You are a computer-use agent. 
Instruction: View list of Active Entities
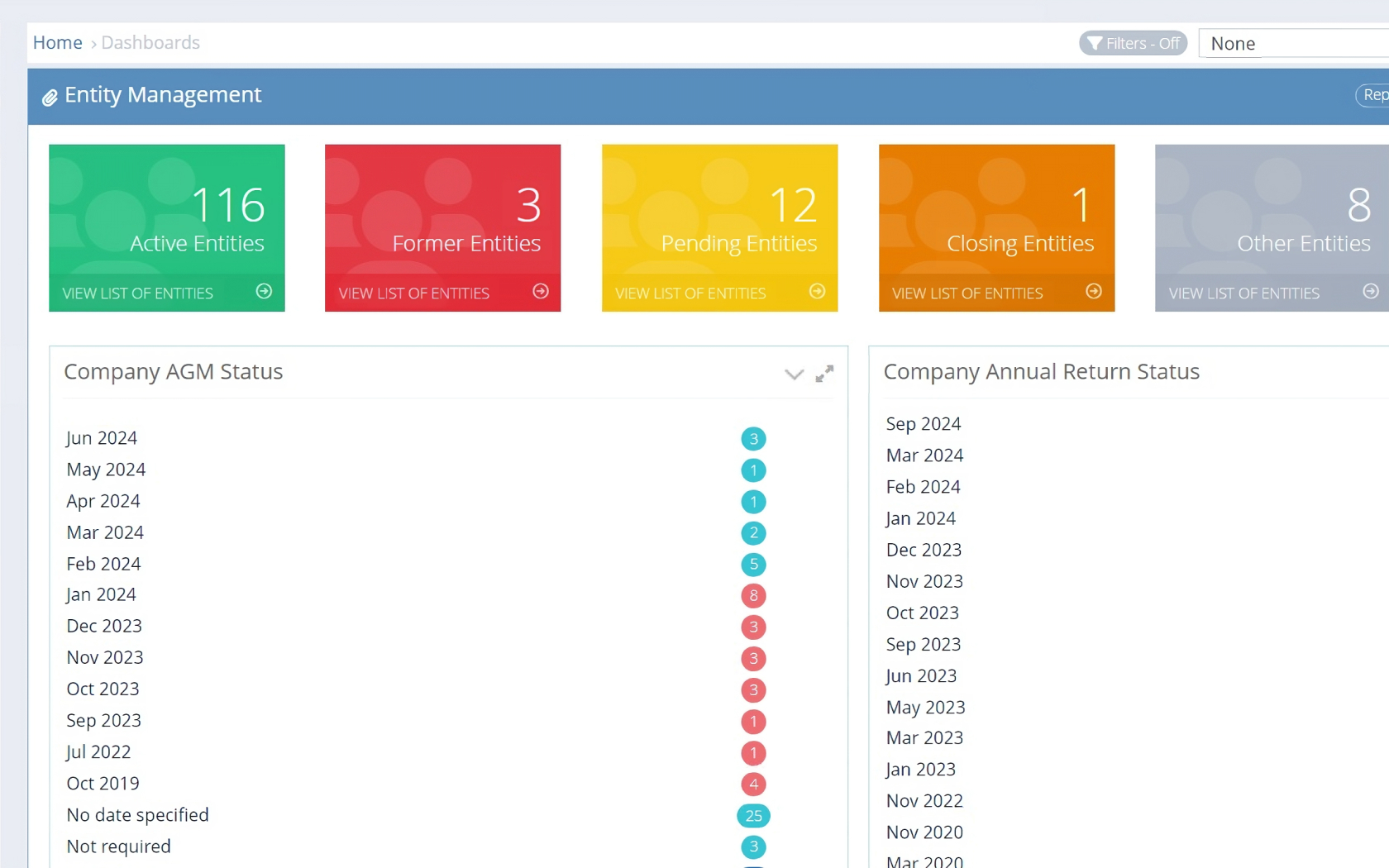click(x=138, y=293)
